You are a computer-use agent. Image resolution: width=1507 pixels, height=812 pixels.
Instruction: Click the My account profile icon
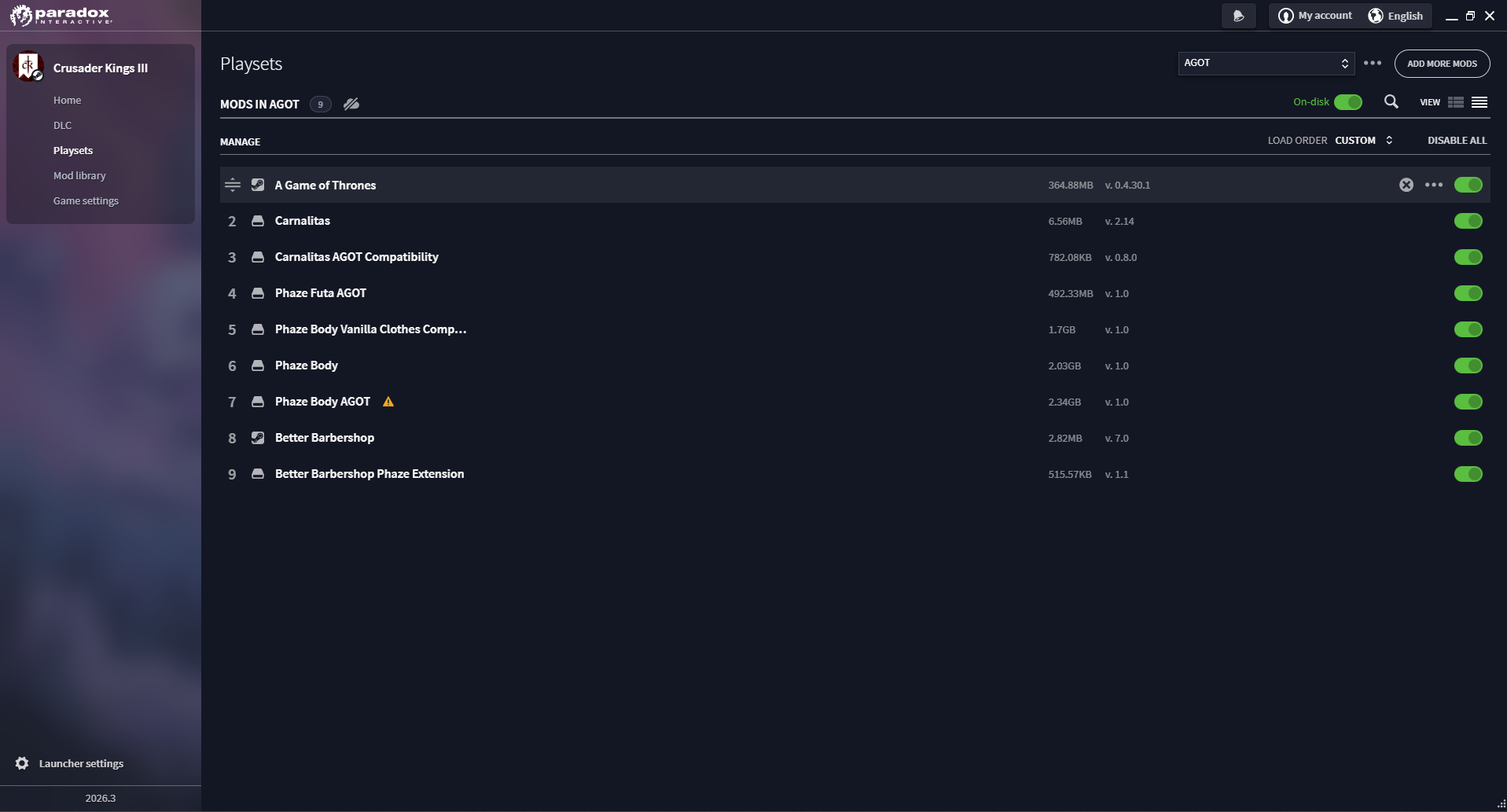coord(1285,16)
